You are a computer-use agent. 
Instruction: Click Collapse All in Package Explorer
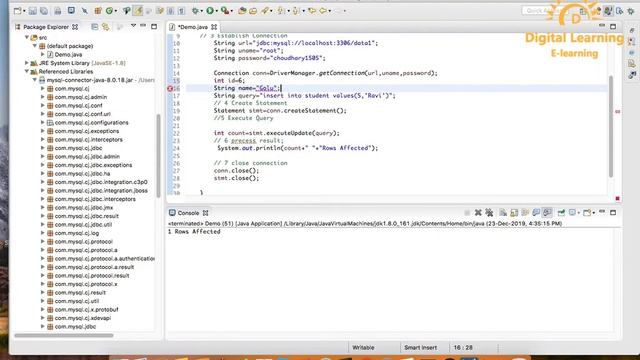[95, 27]
